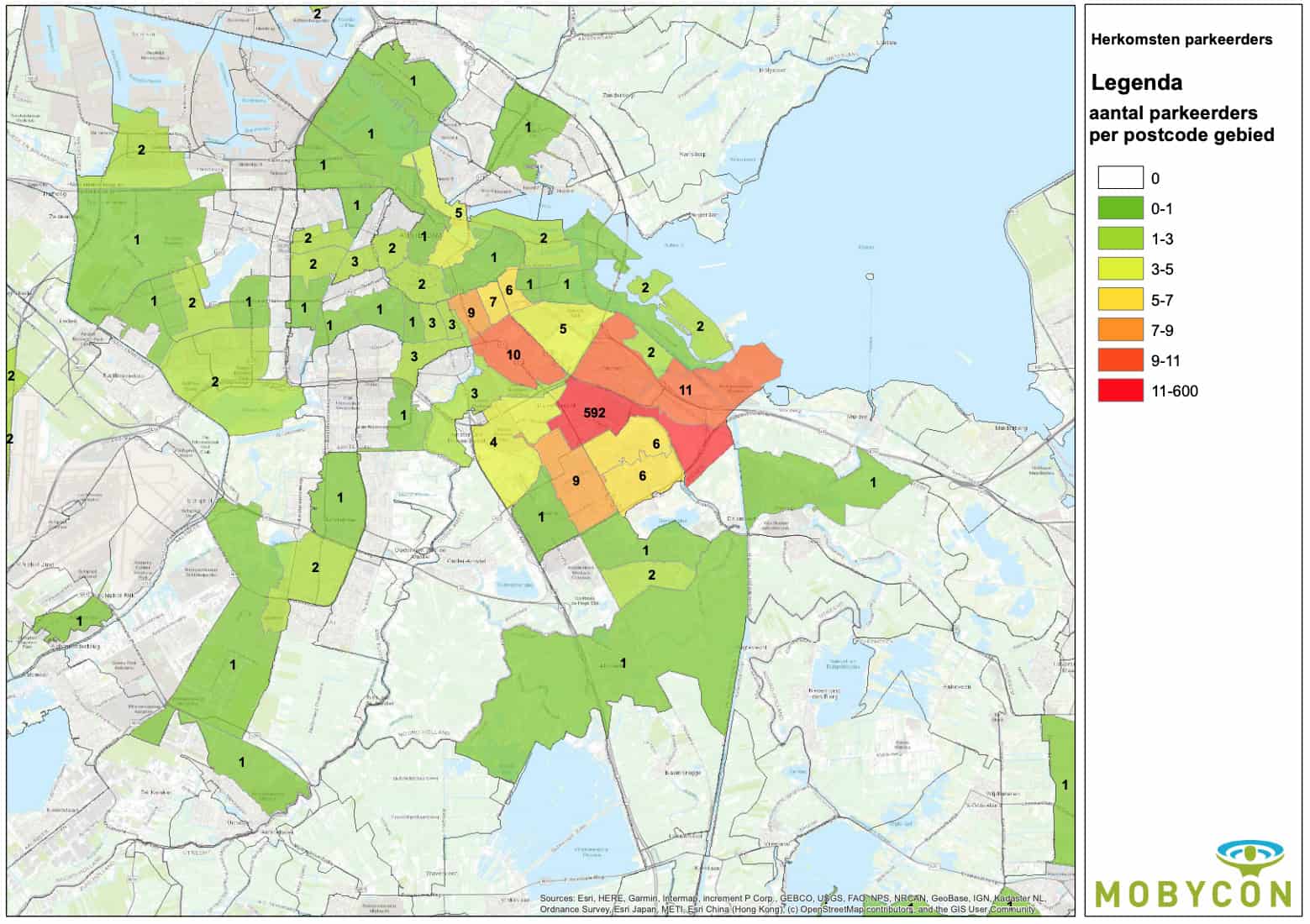Click the orange area labeled 11
This screenshot has height=924, width=1310.
685,390
